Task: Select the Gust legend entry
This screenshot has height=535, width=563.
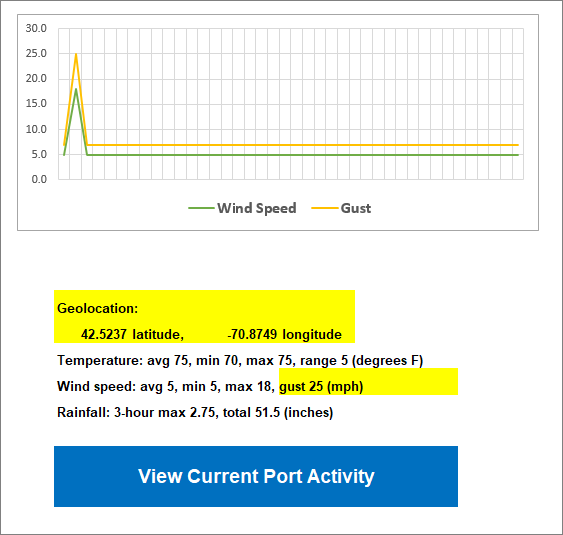Action: point(341,208)
